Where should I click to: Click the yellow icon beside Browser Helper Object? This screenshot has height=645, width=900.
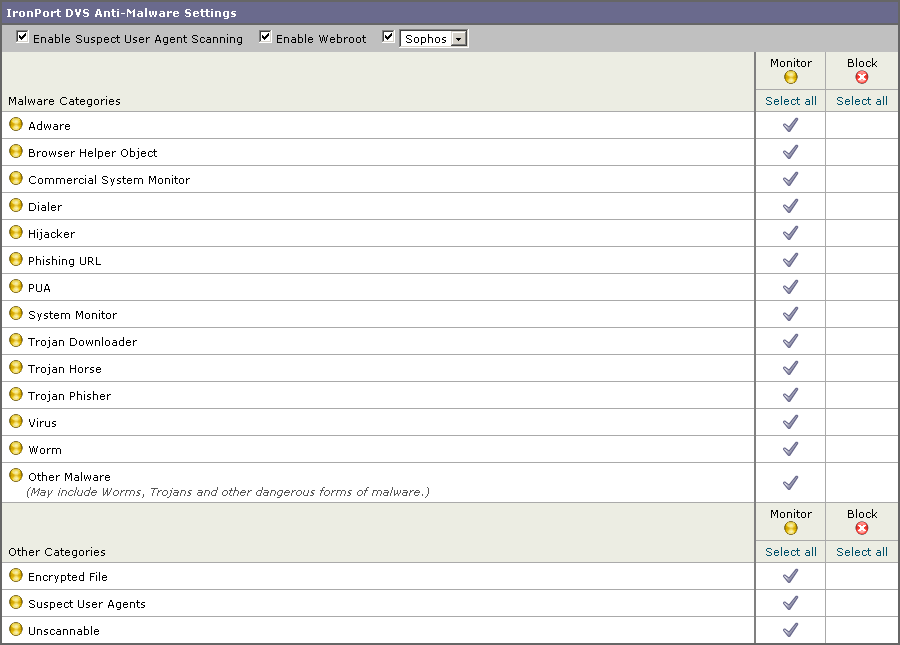(x=16, y=151)
